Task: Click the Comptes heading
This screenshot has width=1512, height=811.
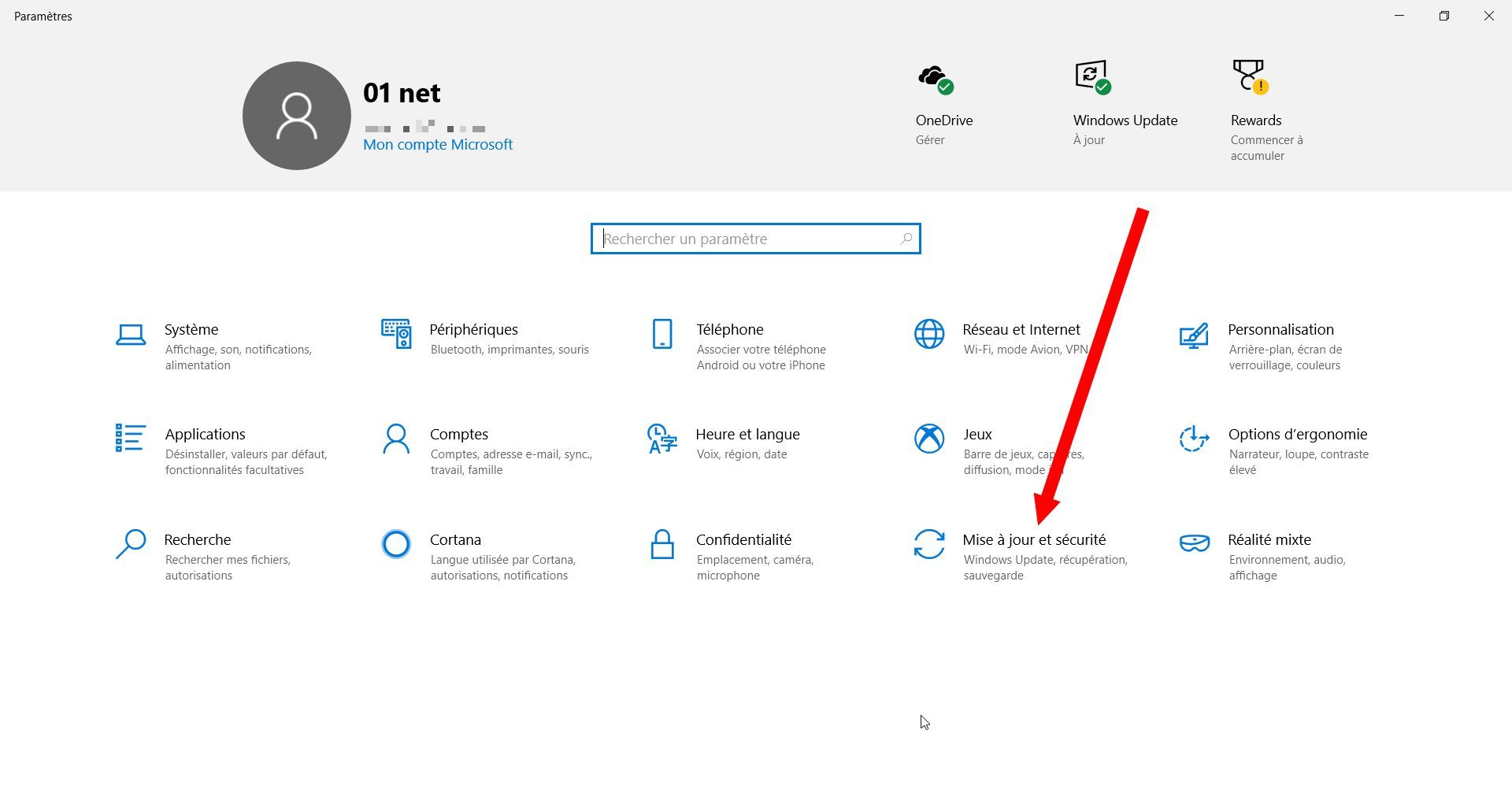Action: click(459, 434)
